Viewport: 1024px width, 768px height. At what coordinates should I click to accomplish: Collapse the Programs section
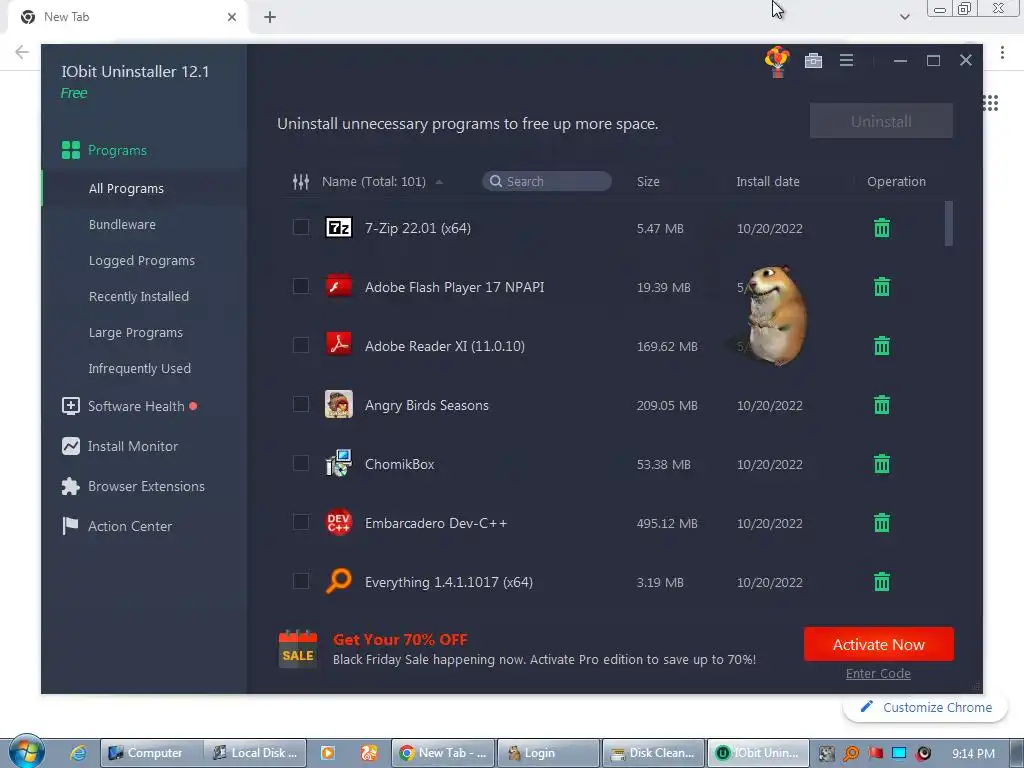point(104,150)
